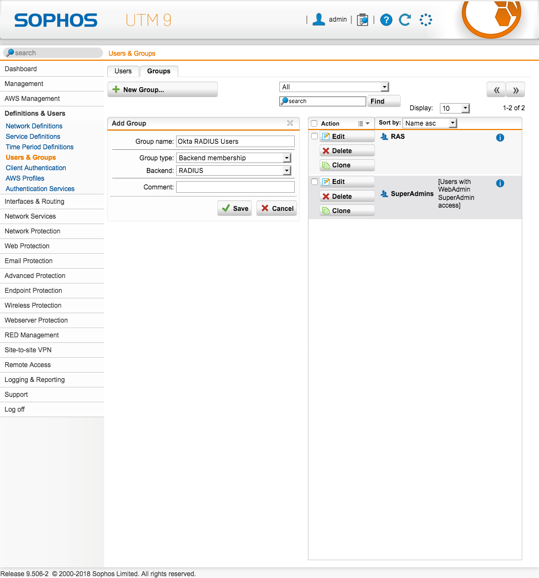Focus the Comment input field
The image size is (539, 578).
click(x=235, y=187)
